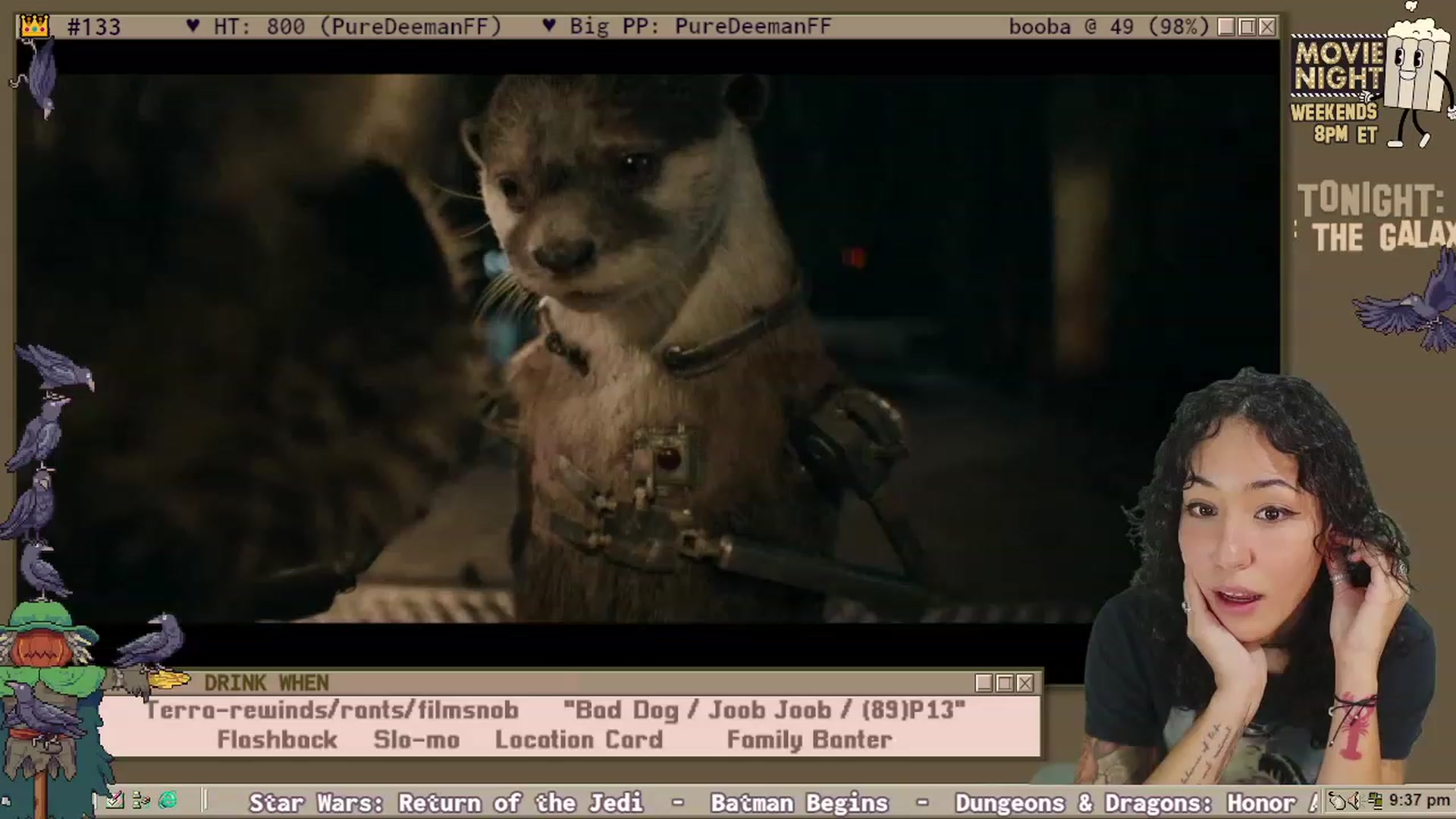Maximize the DRINK WHEN window
Viewport: 1456px width, 819px height.
(1005, 683)
